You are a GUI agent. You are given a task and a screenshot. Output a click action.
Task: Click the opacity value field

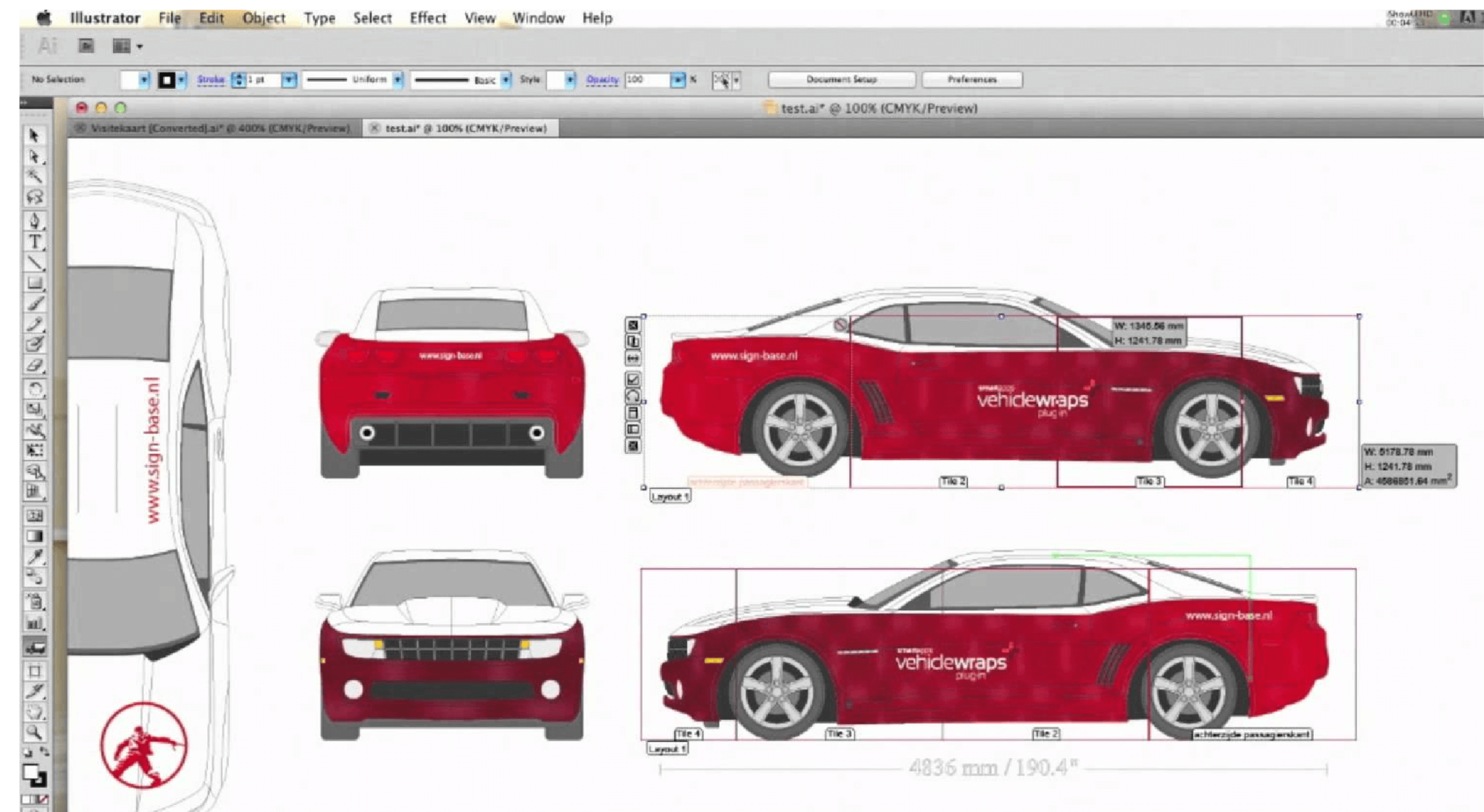[x=646, y=80]
